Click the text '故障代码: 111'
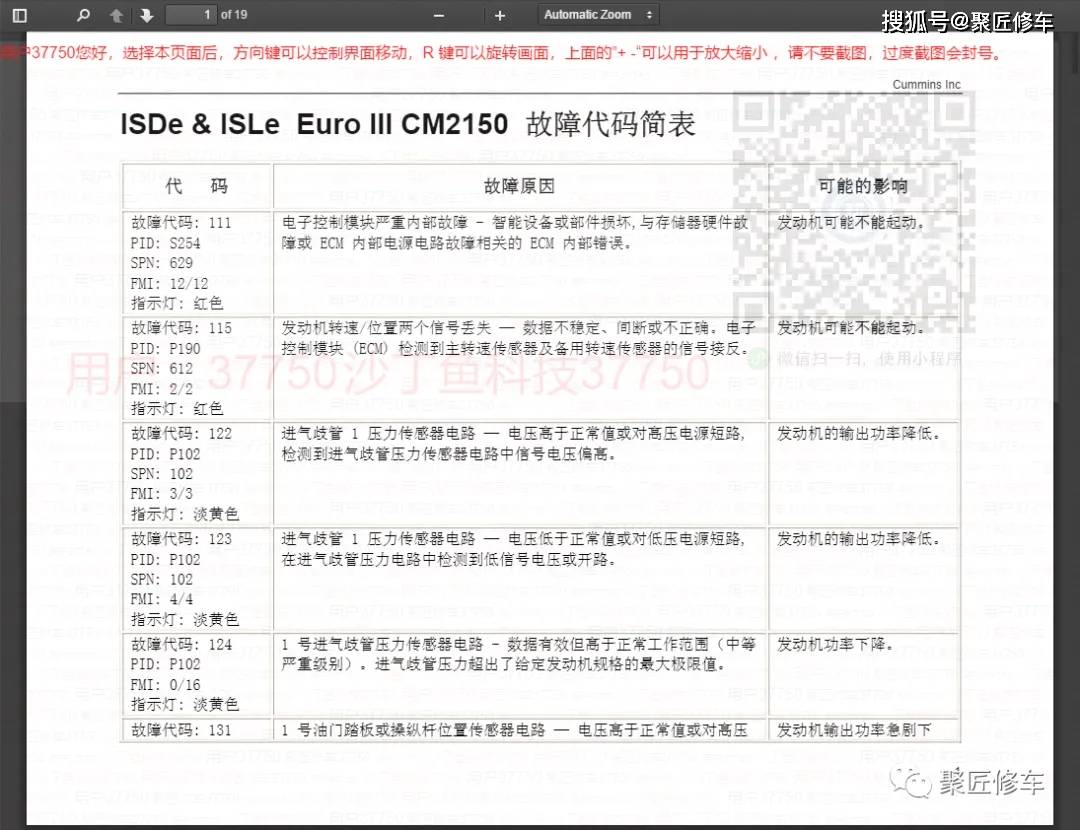Image resolution: width=1080 pixels, height=830 pixels. coord(181,222)
